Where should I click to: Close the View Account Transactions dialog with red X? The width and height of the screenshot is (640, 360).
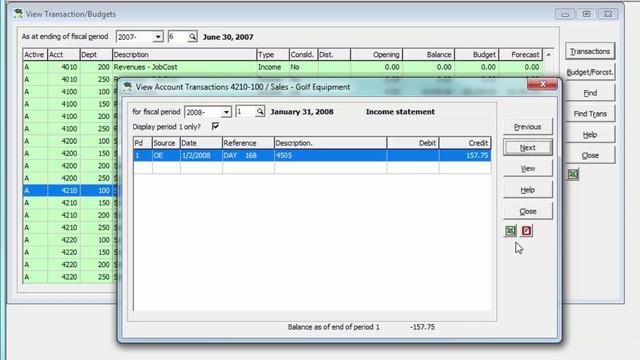tap(542, 84)
